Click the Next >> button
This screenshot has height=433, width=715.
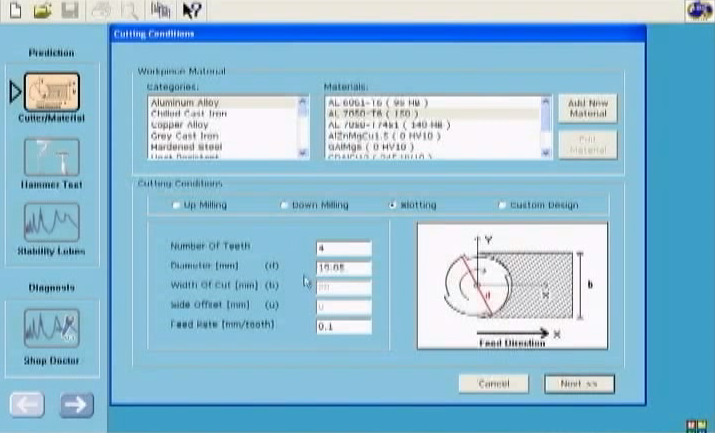tap(579, 384)
